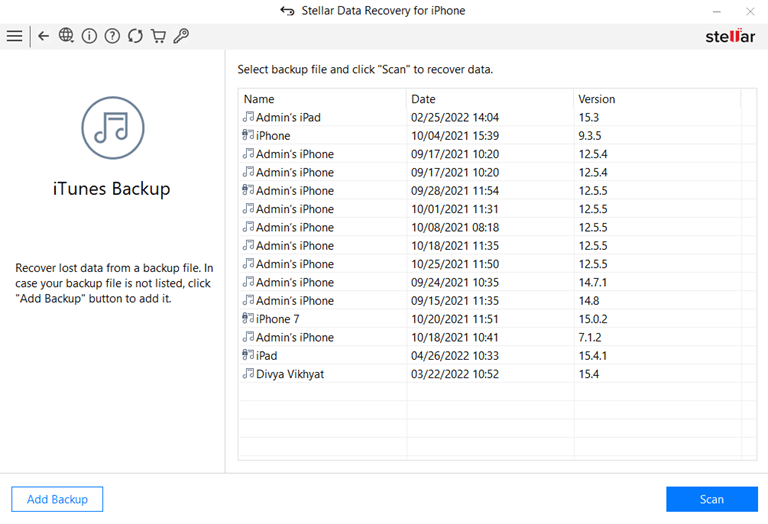Open help via question mark icon
The image size is (768, 524).
tap(112, 36)
